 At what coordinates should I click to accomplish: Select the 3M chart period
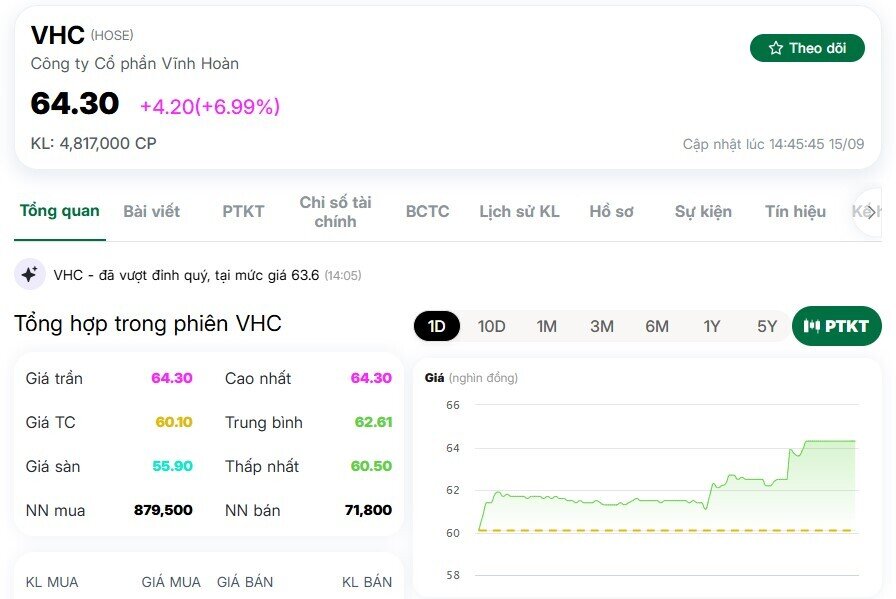point(601,326)
